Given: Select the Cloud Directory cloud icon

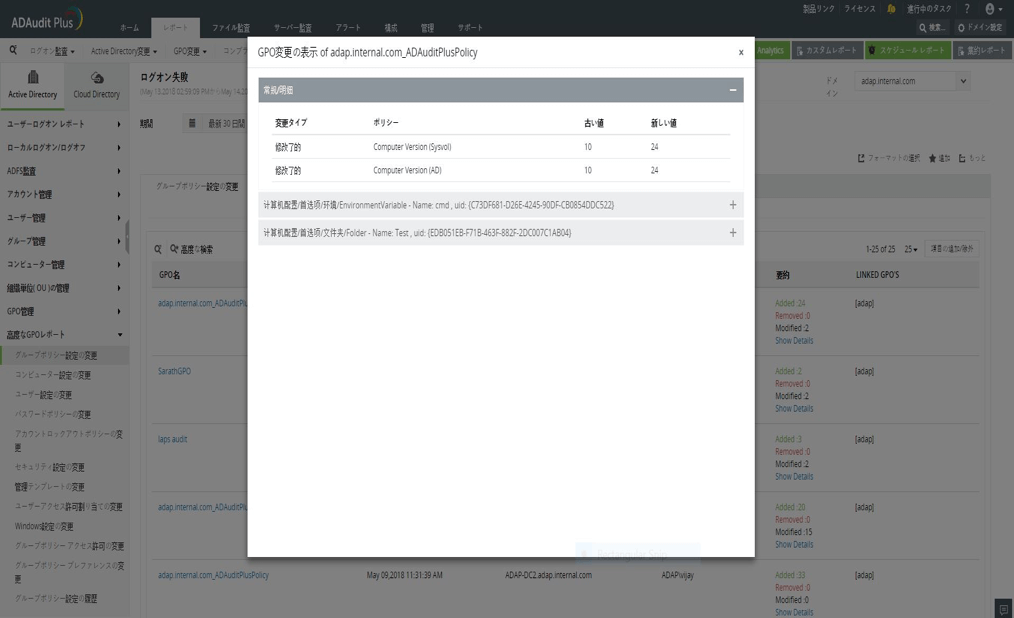Looking at the screenshot, I should pyautogui.click(x=97, y=78).
